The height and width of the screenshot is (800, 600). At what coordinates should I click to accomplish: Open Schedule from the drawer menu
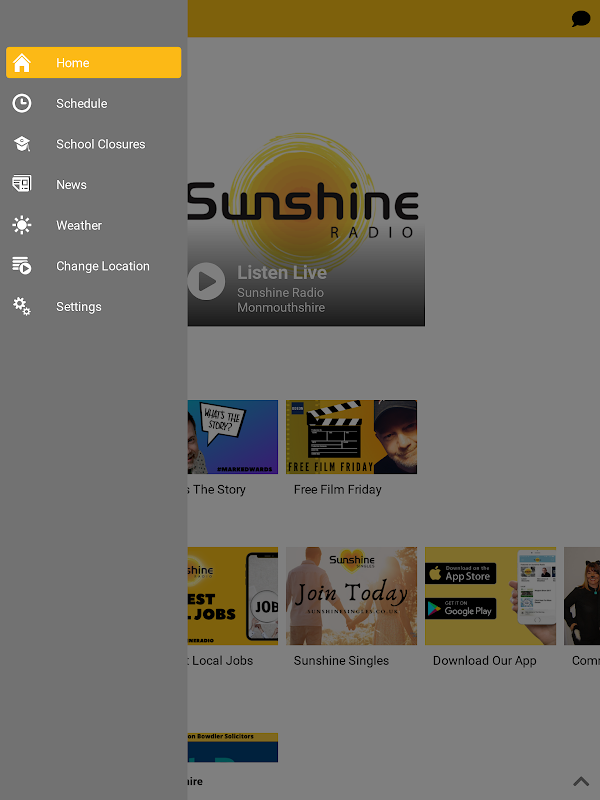pyautogui.click(x=93, y=103)
